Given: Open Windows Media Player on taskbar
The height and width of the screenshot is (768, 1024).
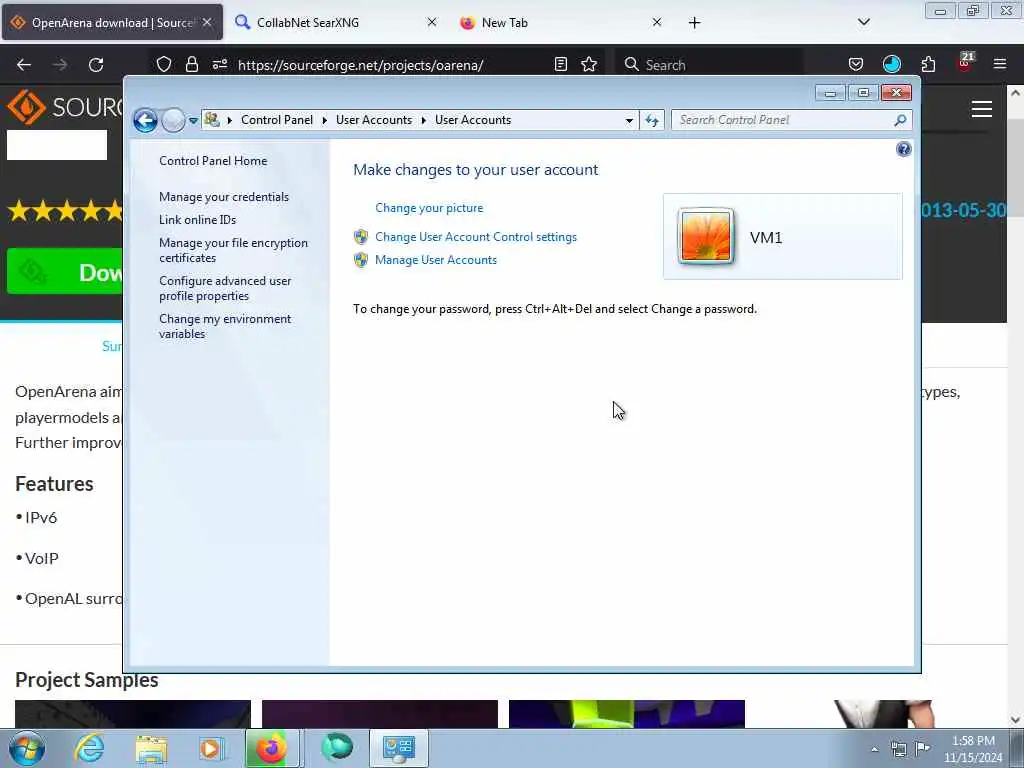Looking at the screenshot, I should [x=210, y=748].
